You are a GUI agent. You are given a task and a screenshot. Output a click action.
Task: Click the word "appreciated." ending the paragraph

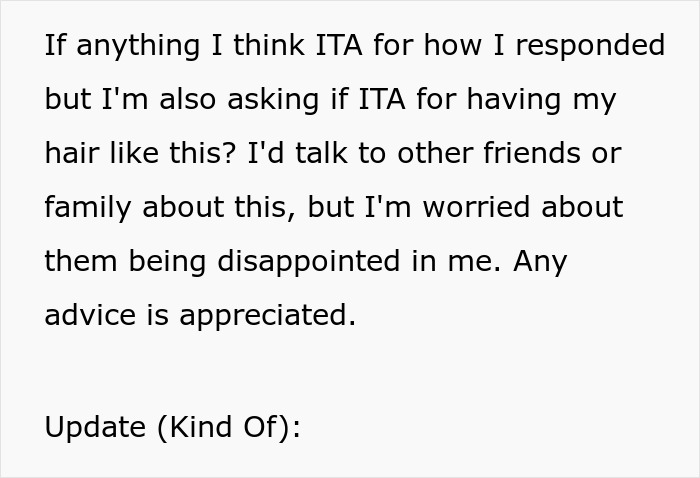[x=267, y=316]
